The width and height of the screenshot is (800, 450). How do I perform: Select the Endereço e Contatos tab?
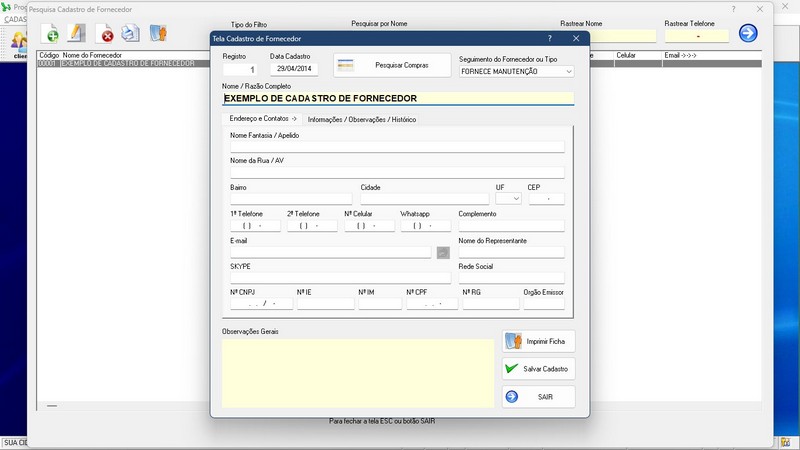(x=263, y=119)
